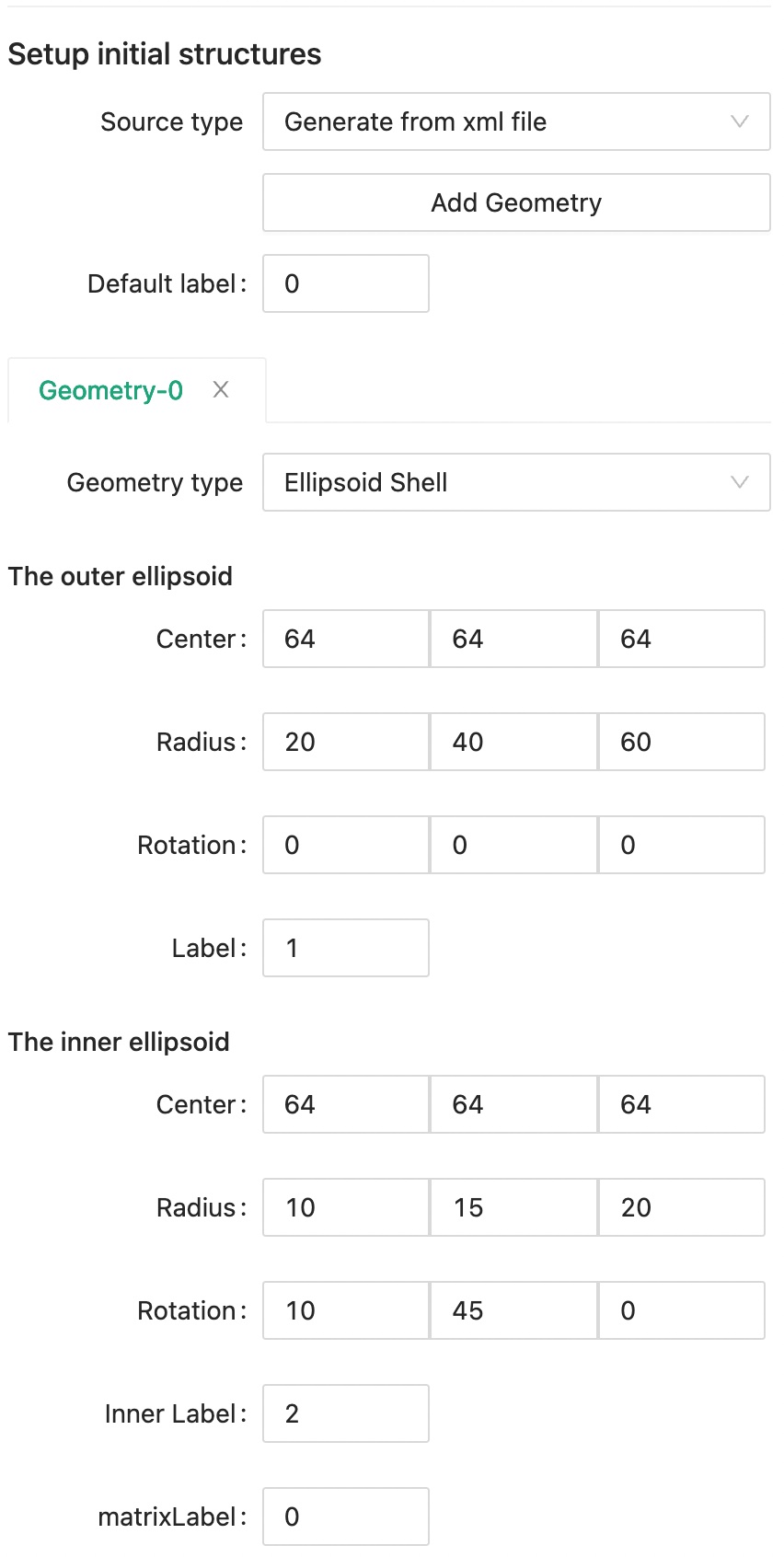Click outer ellipsoid Radius field showing 60
Viewport: 784px width, 1557px height.
pos(681,742)
